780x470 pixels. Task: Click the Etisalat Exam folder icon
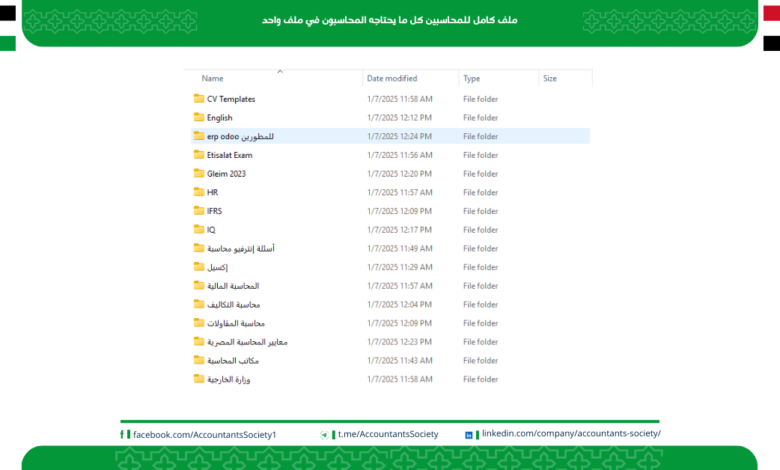198,155
